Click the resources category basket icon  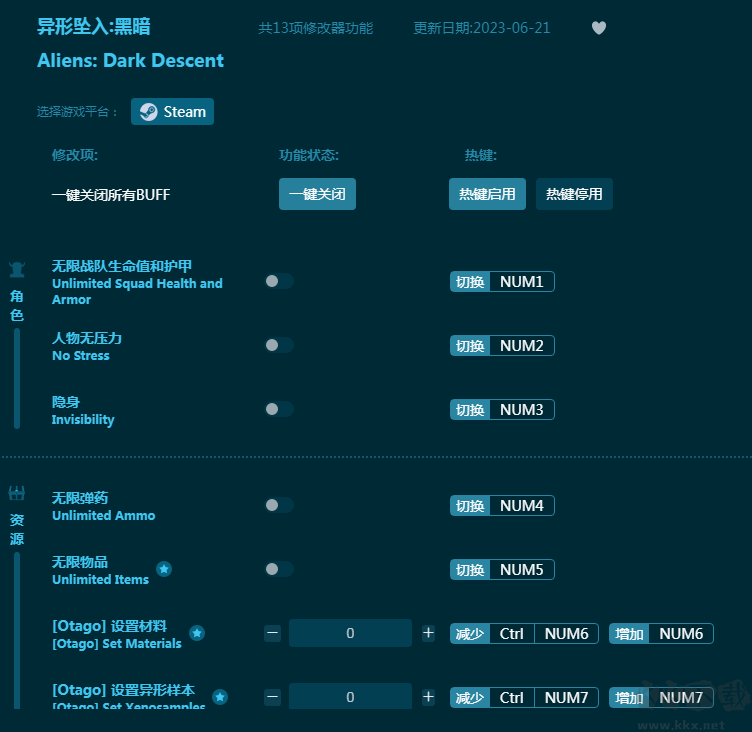pos(17,493)
